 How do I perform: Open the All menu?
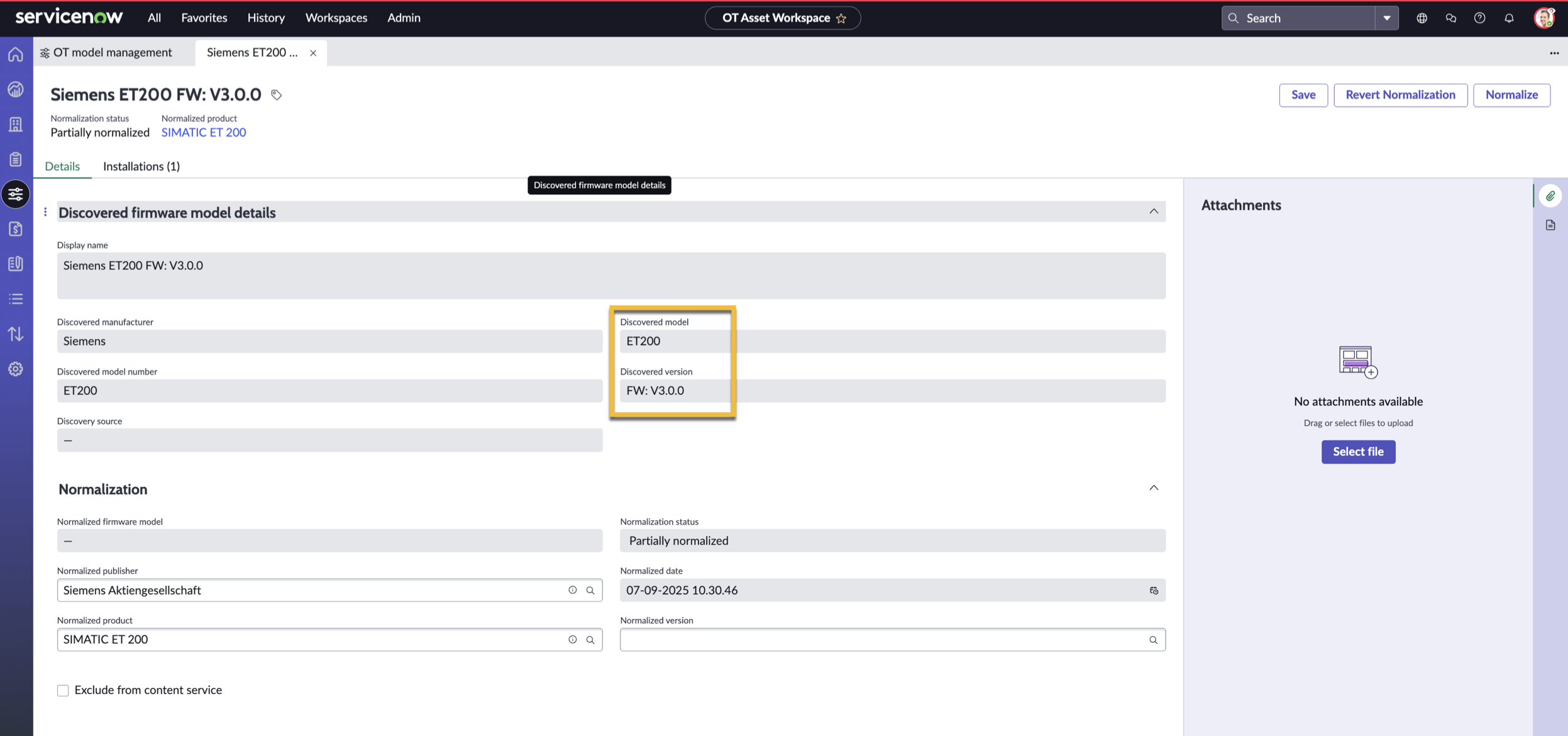tap(154, 18)
